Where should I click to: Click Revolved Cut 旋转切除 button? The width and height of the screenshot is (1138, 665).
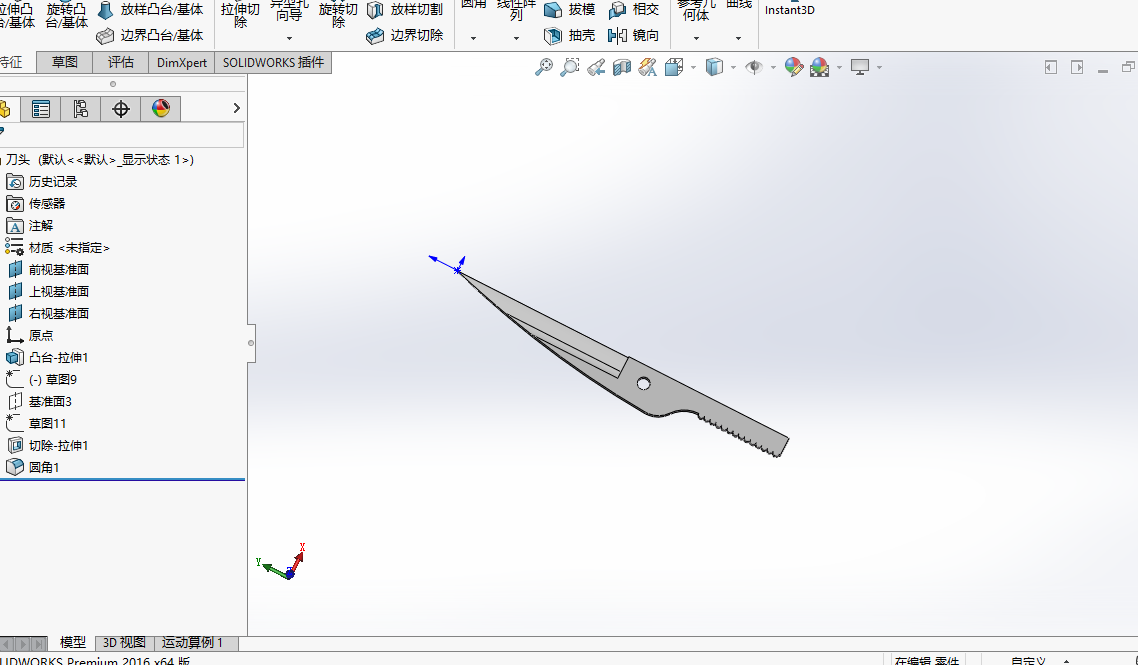(x=338, y=15)
